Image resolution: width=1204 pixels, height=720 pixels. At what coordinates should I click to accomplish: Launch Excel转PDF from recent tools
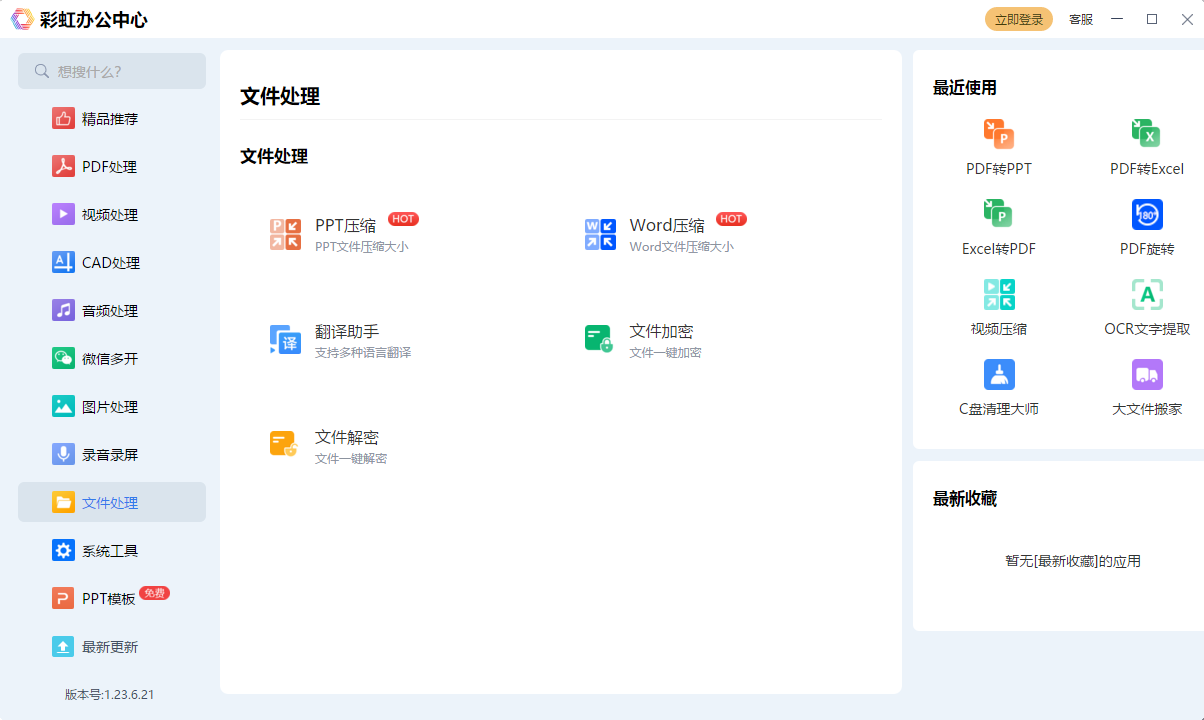(x=997, y=225)
